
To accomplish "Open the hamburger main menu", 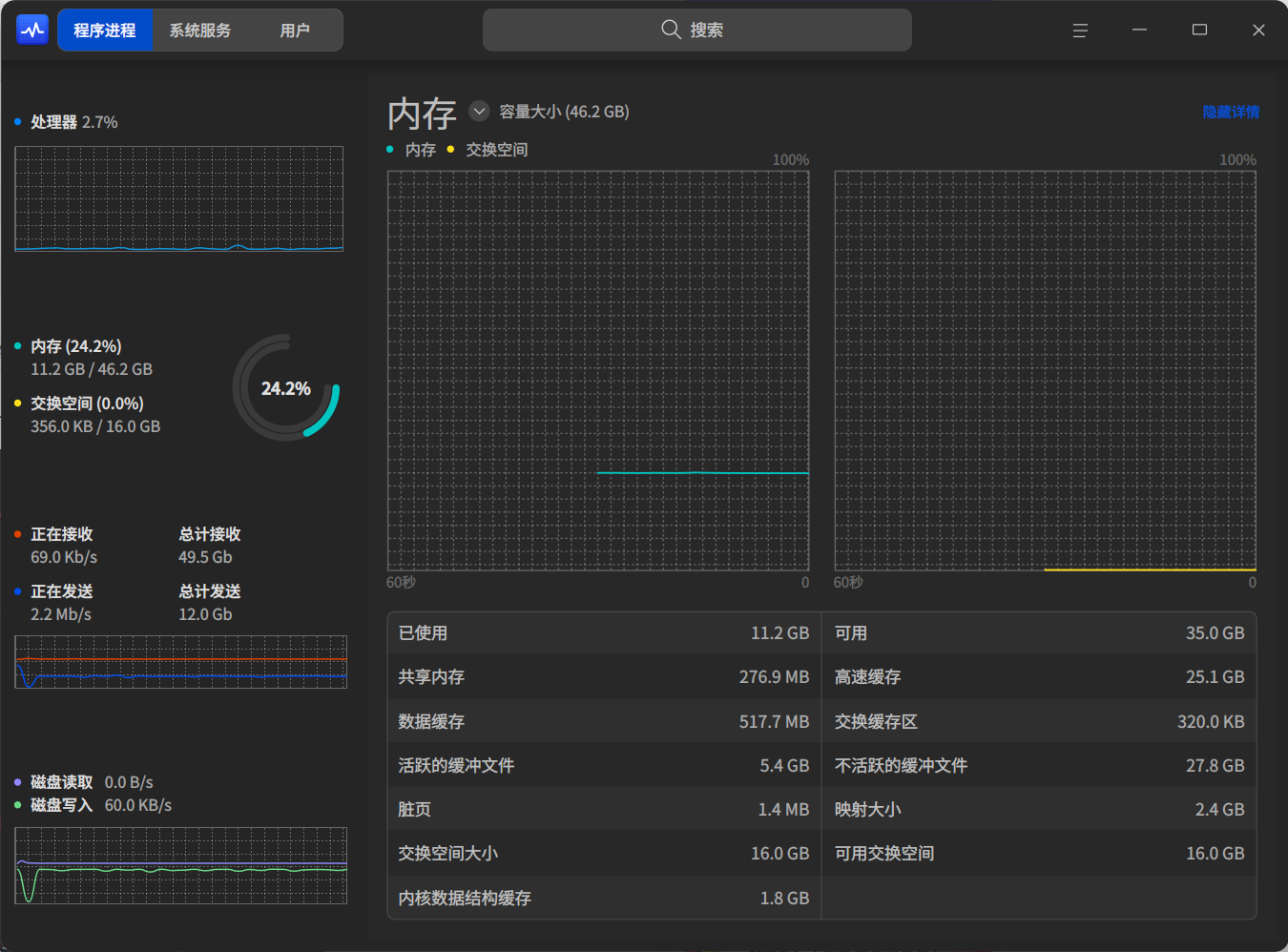I will tap(1080, 31).
